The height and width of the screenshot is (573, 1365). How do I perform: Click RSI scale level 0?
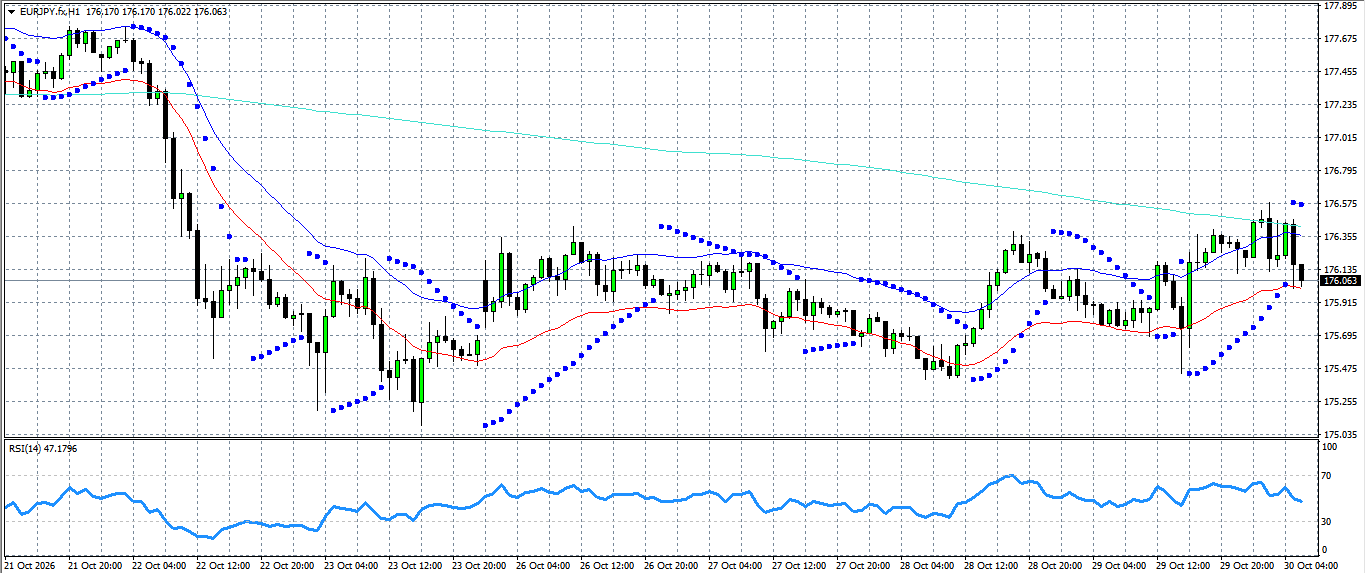click(1325, 550)
